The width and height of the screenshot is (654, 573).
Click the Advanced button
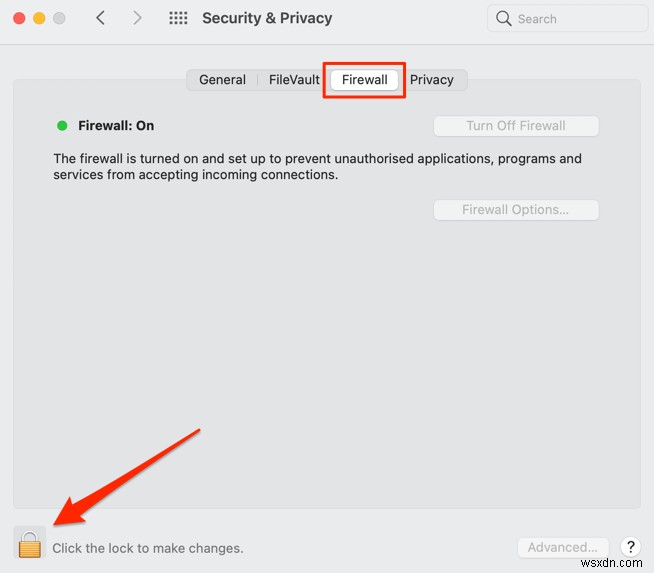click(x=562, y=547)
